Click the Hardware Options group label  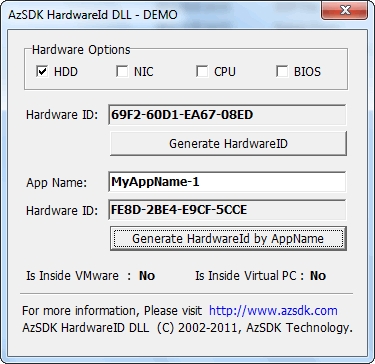[81, 50]
